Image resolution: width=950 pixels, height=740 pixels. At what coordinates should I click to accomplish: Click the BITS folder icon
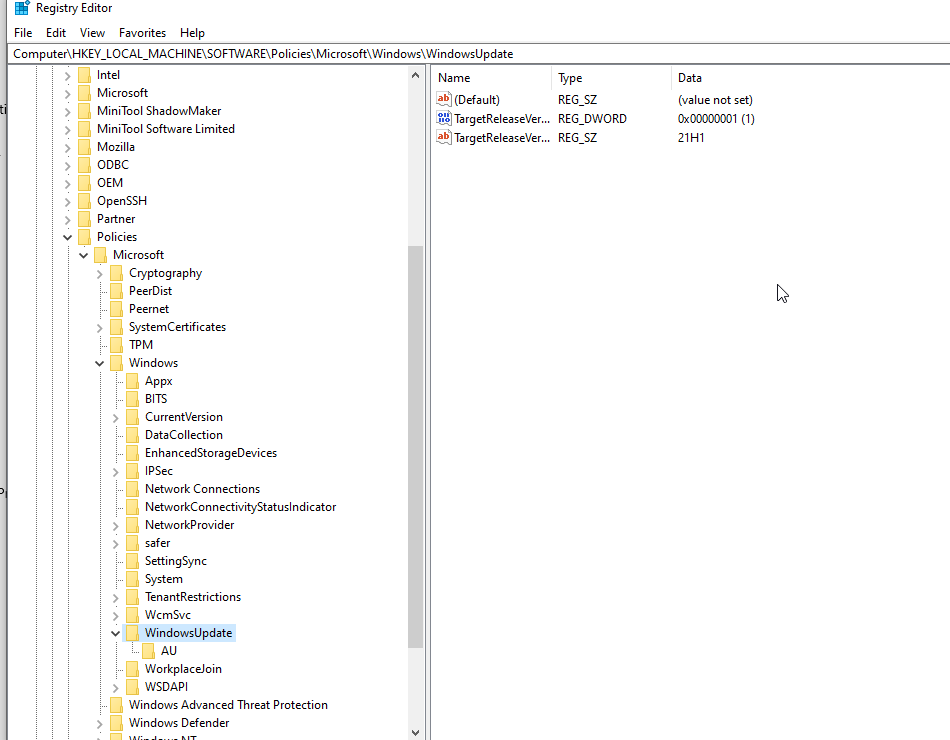click(x=133, y=399)
